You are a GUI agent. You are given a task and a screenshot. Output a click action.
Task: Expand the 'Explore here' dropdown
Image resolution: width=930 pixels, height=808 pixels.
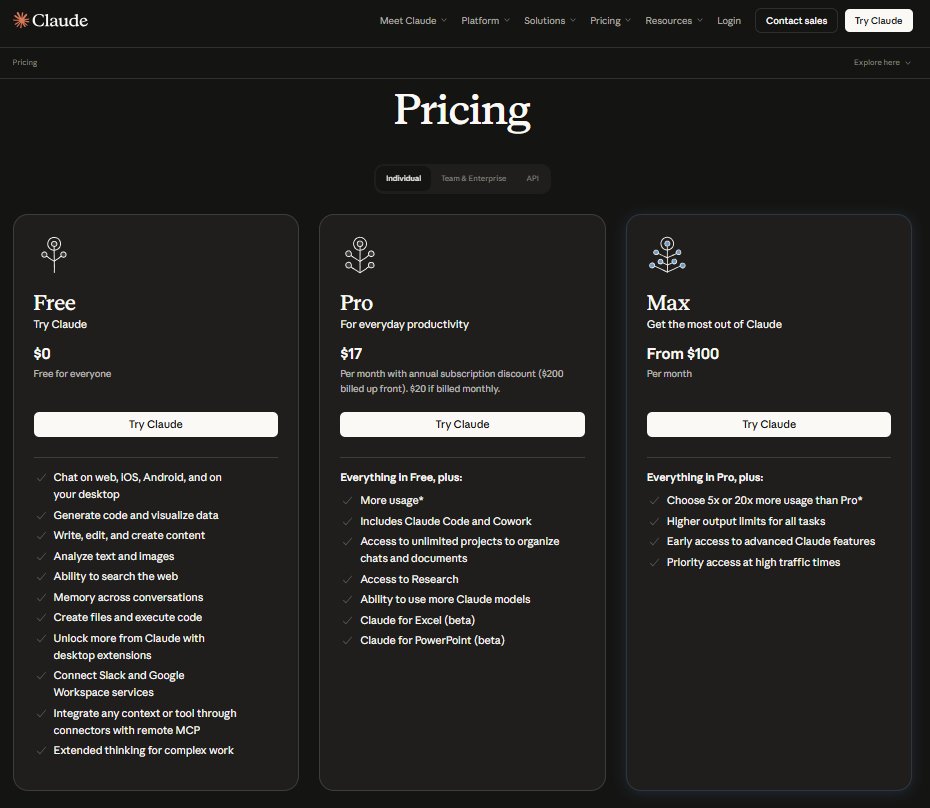882,62
